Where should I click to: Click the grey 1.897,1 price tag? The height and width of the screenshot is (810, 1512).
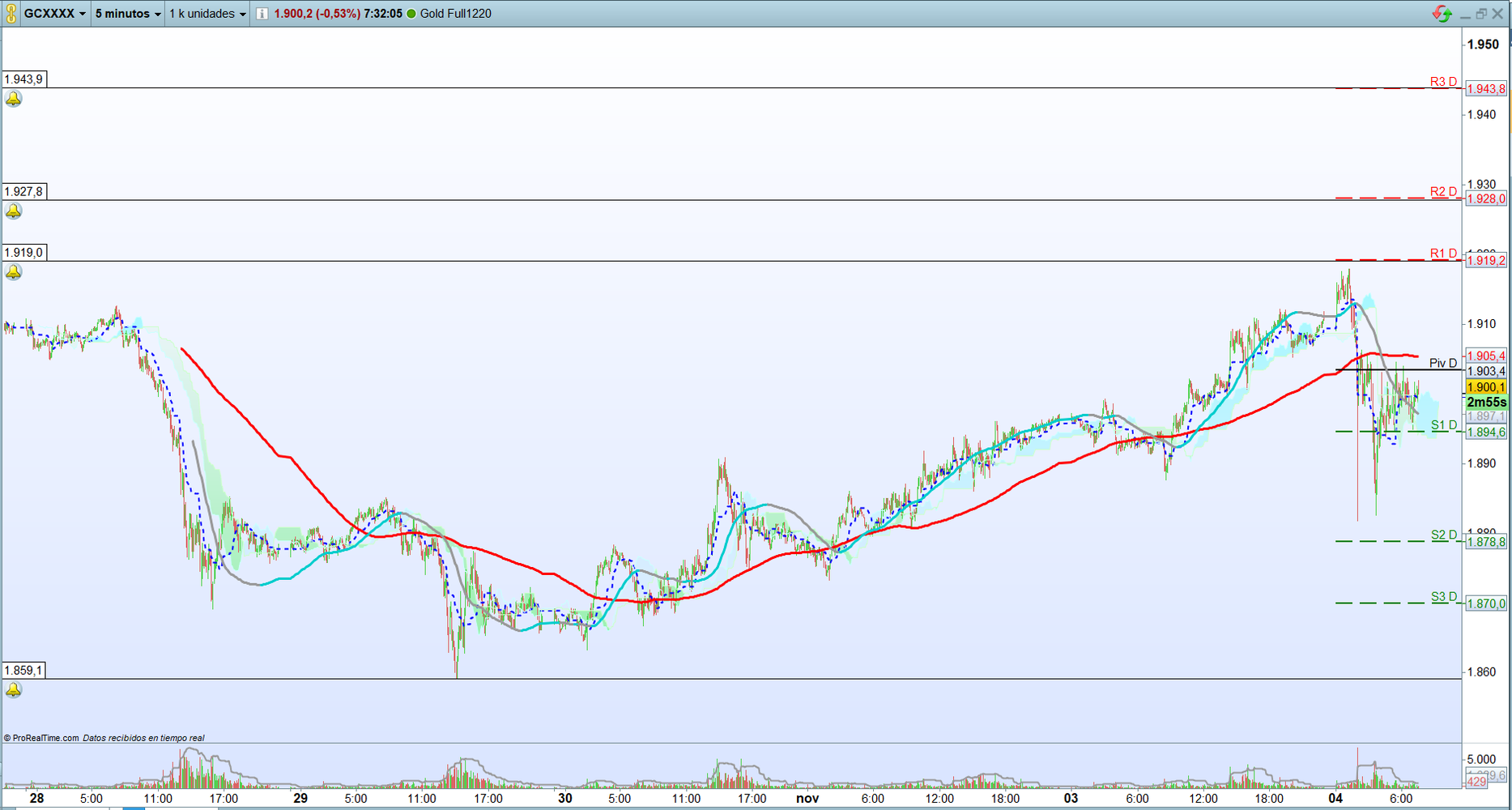(1487, 417)
